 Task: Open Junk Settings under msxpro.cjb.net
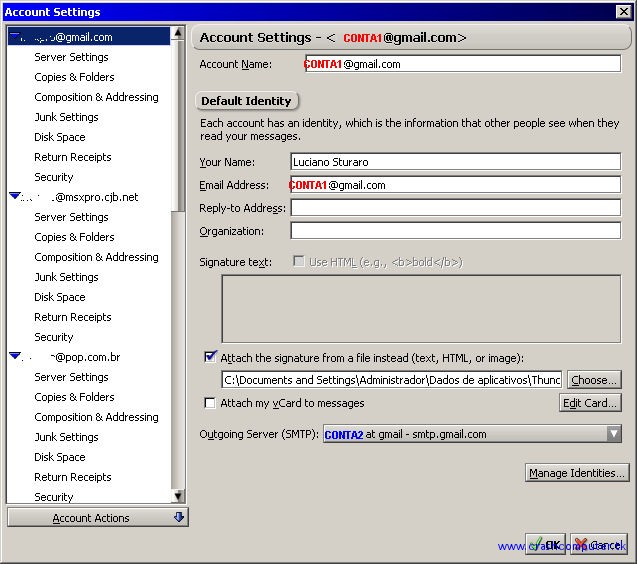click(66, 277)
